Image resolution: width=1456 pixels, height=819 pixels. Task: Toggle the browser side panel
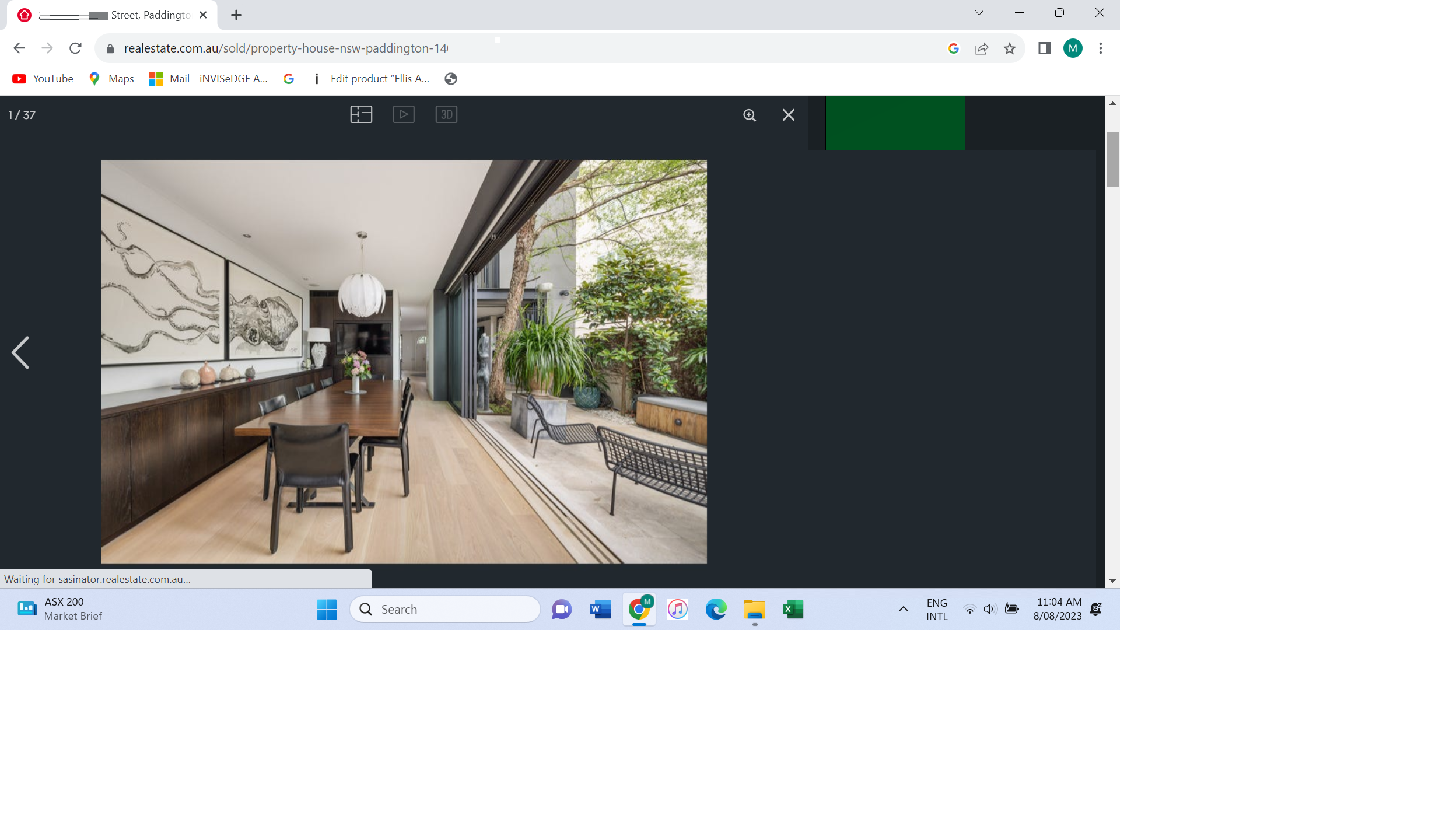(x=1044, y=48)
